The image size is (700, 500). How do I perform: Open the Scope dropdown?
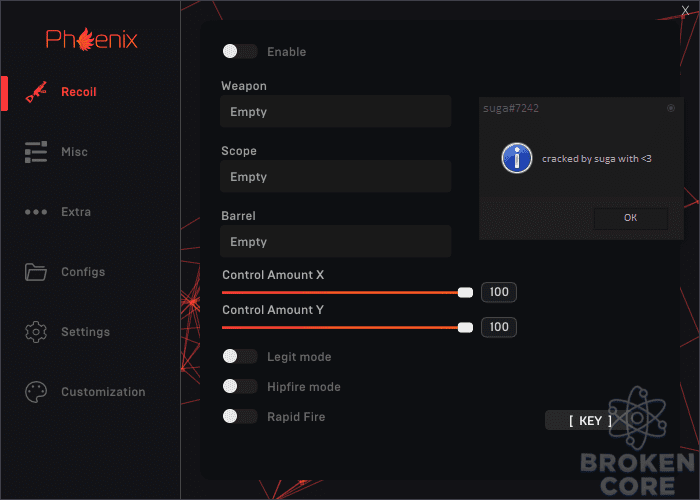336,176
